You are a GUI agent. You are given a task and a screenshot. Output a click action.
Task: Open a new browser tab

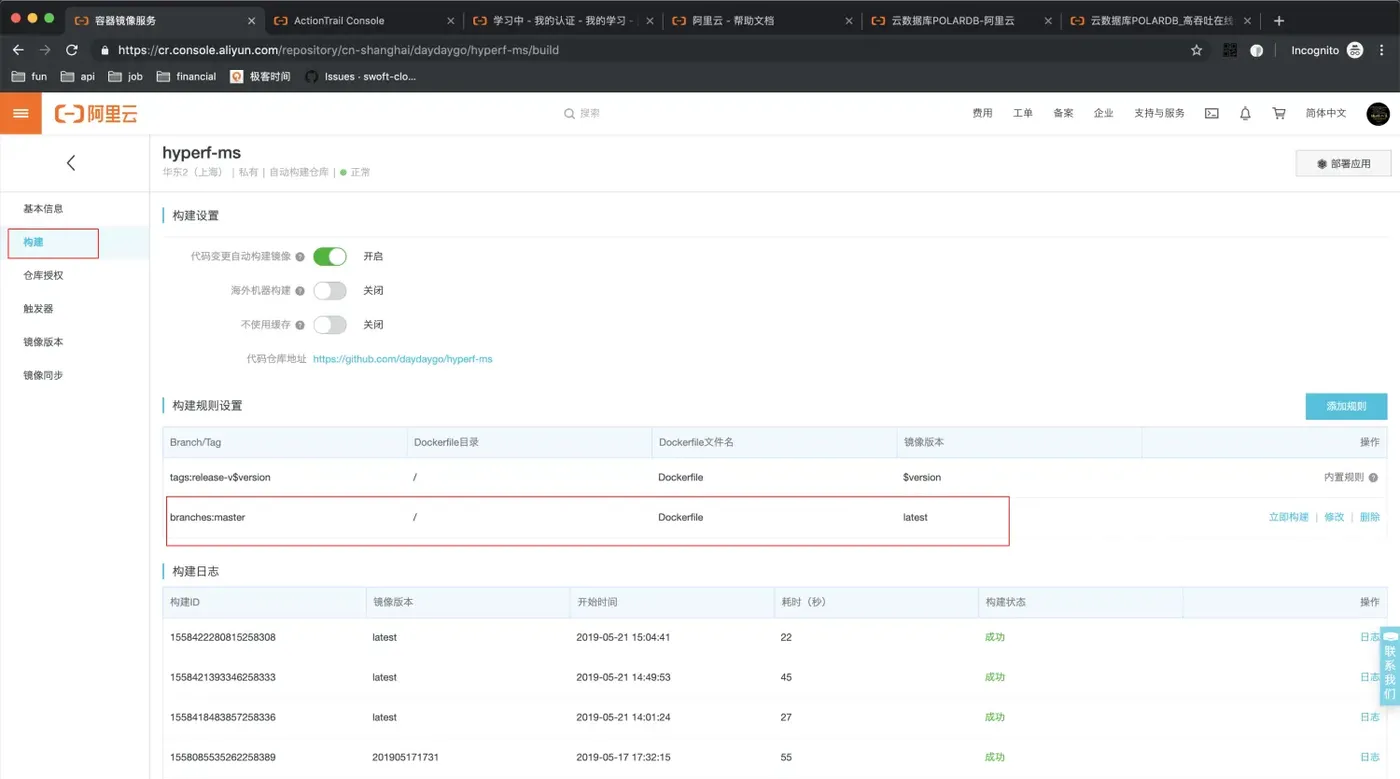point(1278,20)
